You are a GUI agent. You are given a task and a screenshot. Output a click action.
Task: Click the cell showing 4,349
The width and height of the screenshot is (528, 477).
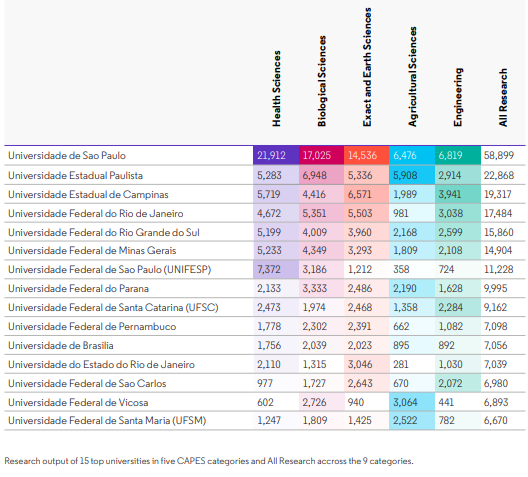pos(321,250)
